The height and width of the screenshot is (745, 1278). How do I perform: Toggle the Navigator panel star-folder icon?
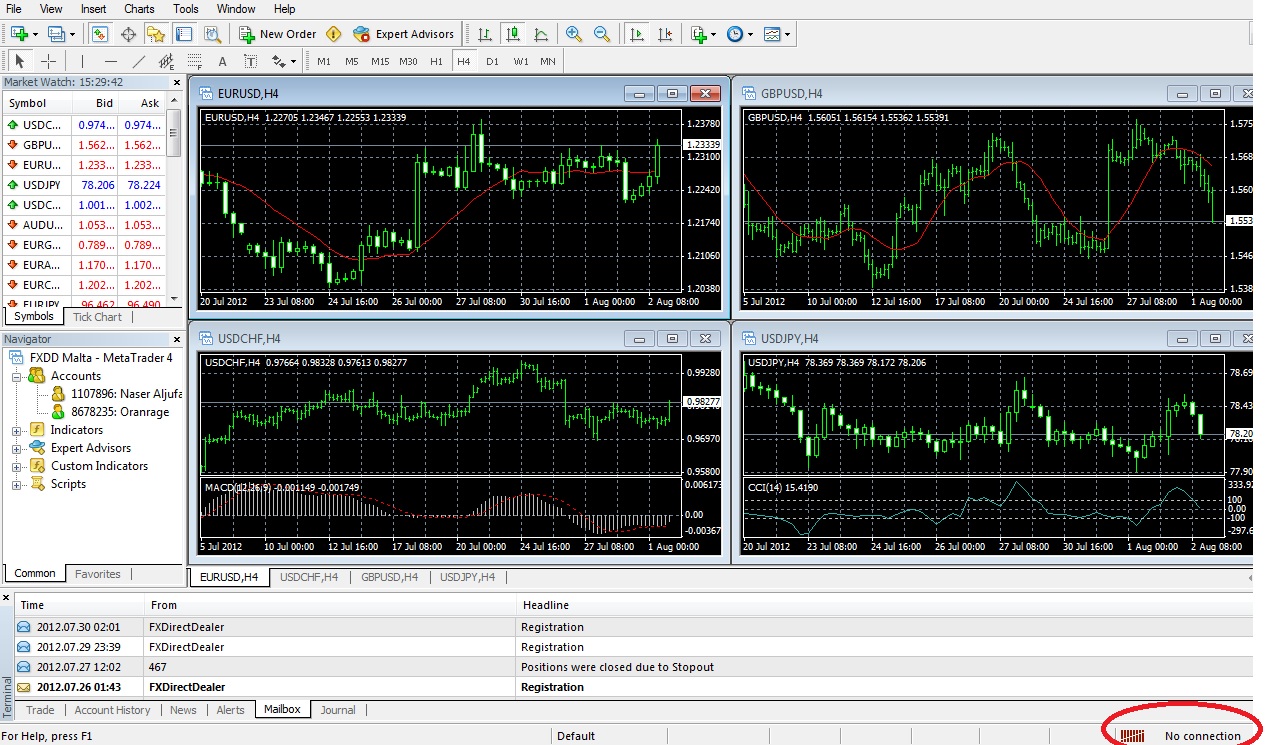(156, 34)
